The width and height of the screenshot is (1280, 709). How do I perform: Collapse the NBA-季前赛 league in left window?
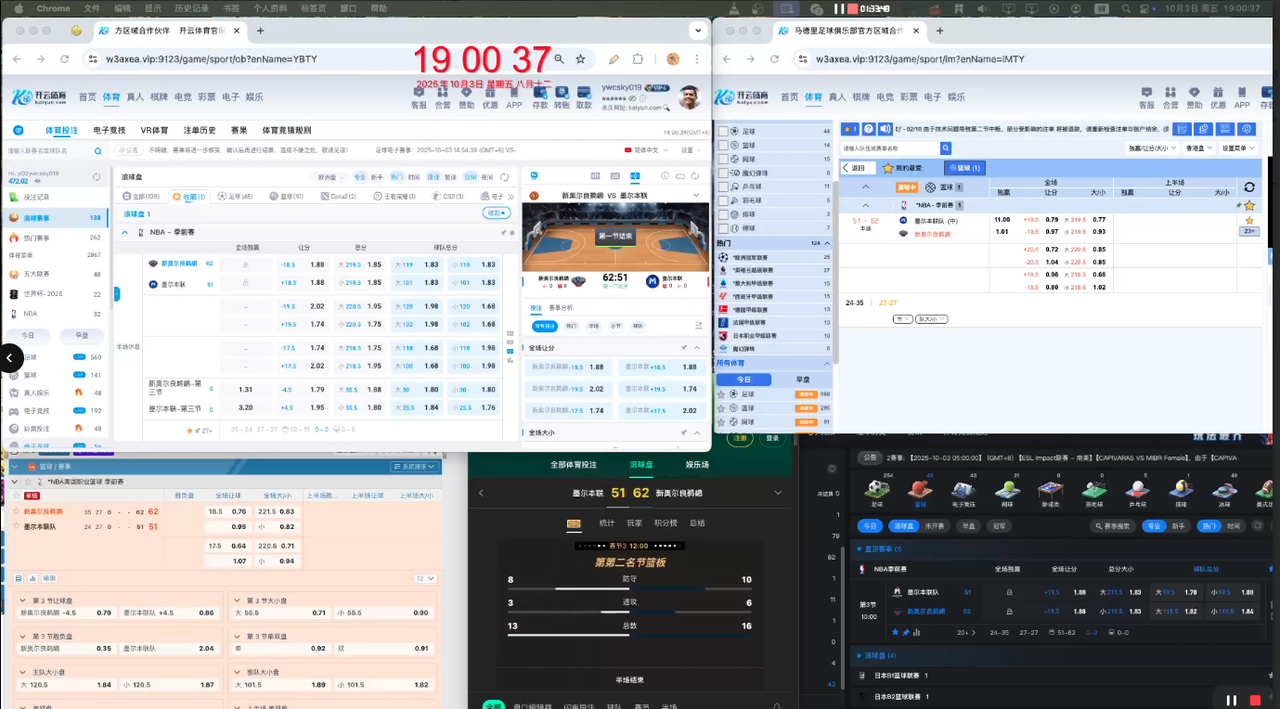pyautogui.click(x=125, y=232)
